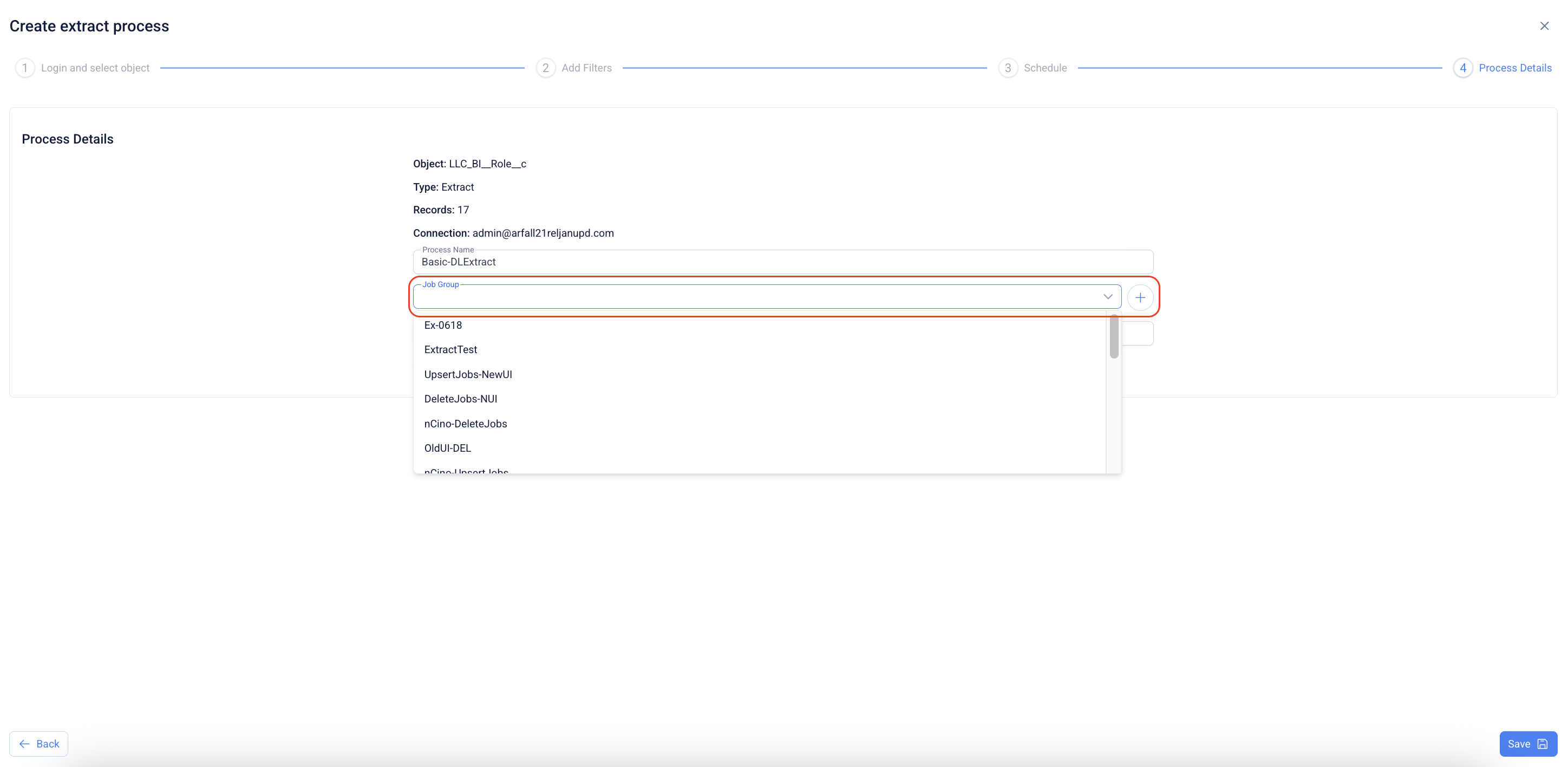This screenshot has width=1568, height=767.
Task: Select Ex-0618 from job group list
Action: 443,325
